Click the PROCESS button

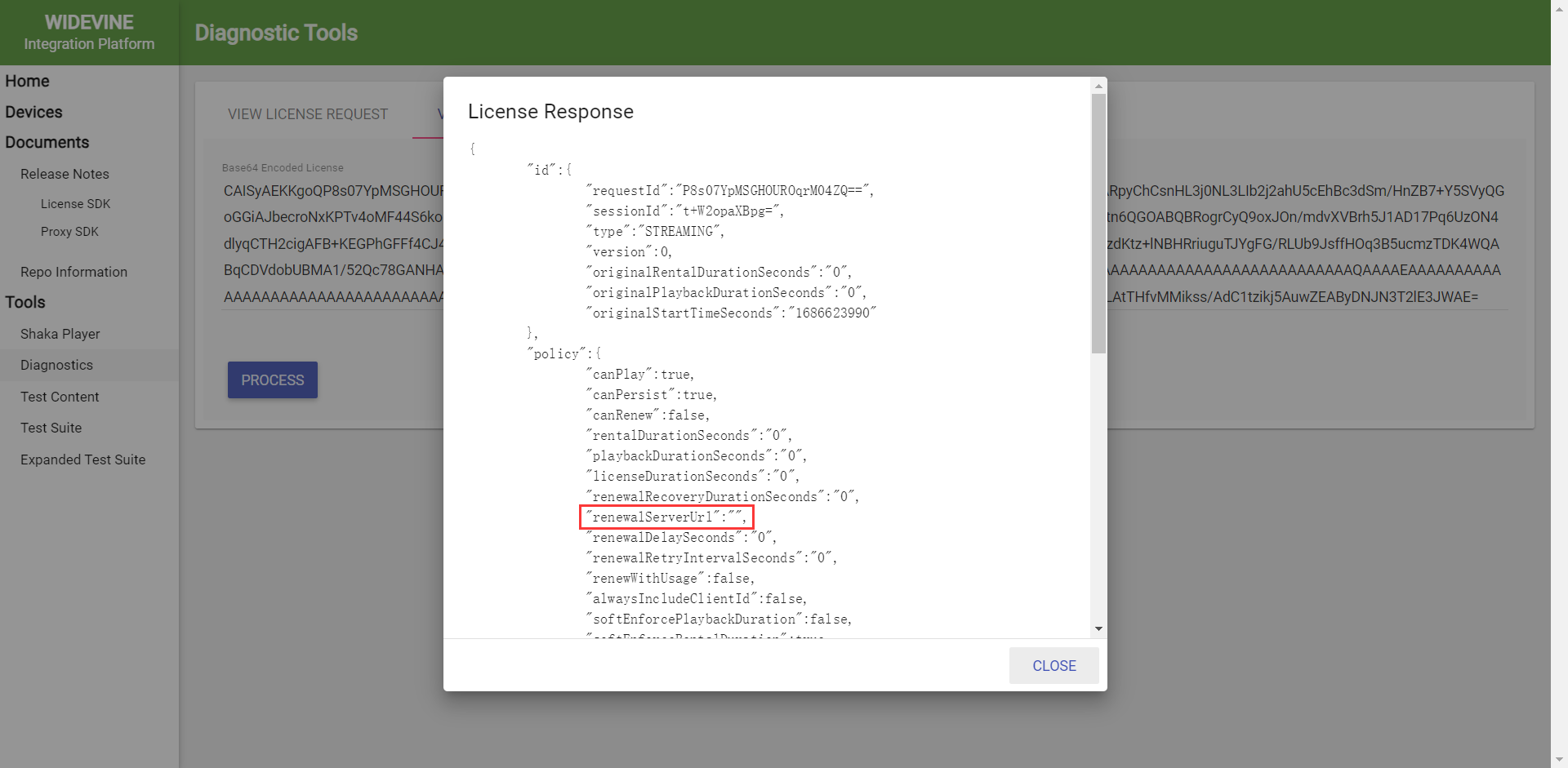[x=273, y=380]
